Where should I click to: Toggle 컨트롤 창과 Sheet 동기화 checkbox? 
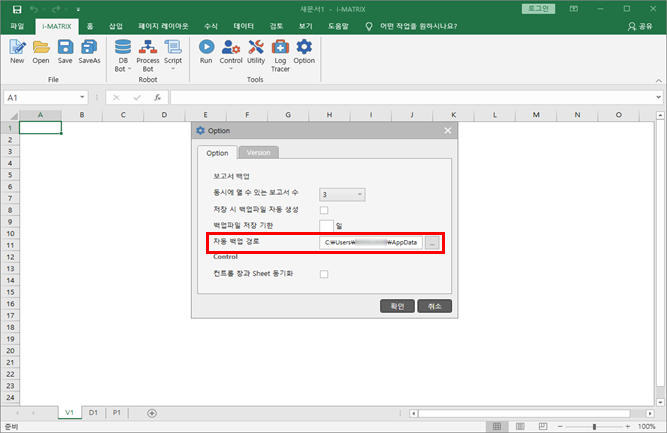(x=324, y=274)
